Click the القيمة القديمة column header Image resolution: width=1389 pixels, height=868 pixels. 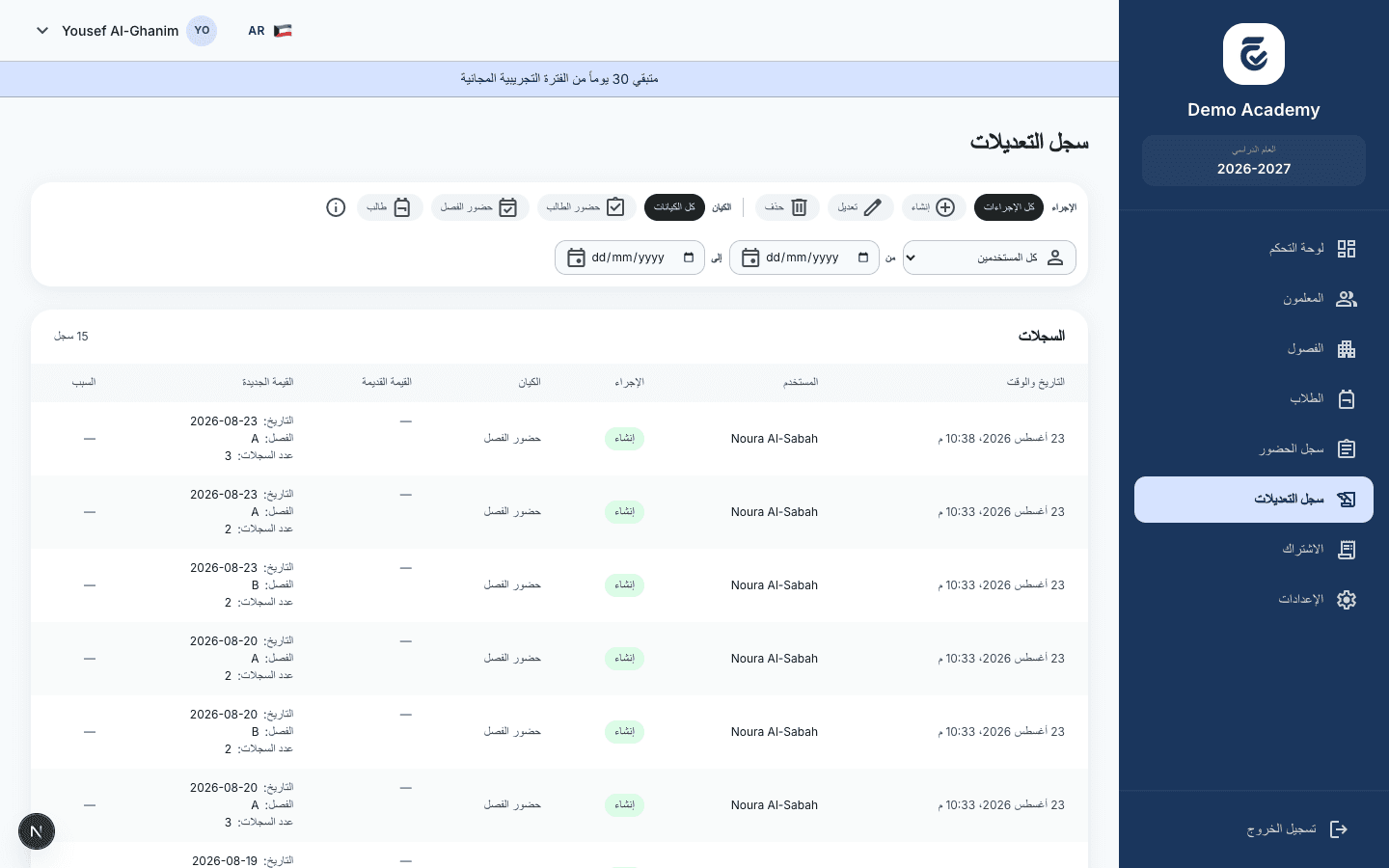[387, 383]
